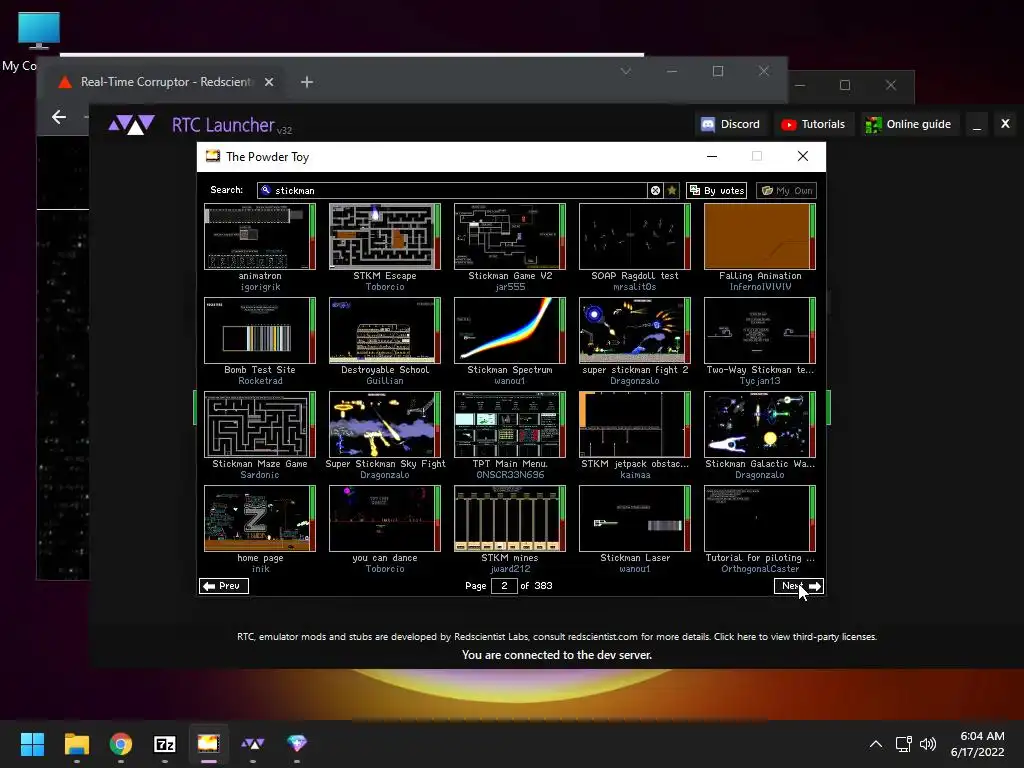Show hidden system tray icons
Image resolution: width=1024 pixels, height=768 pixels.
coord(876,744)
